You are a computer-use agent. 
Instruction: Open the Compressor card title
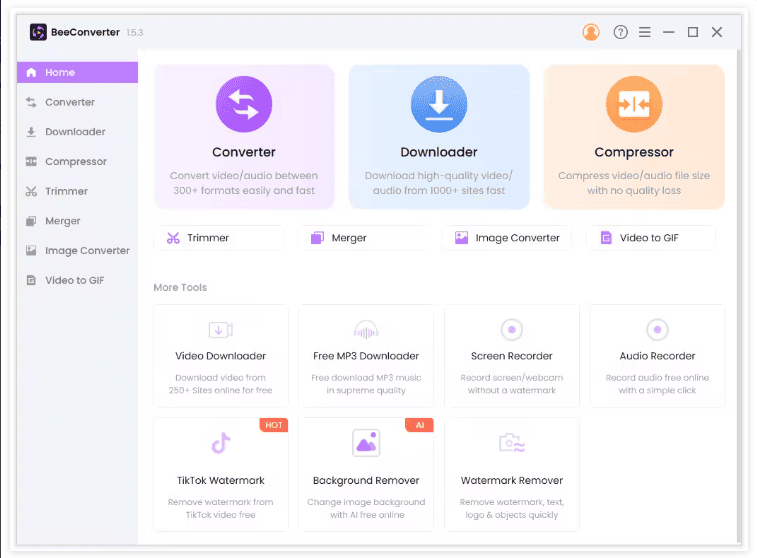click(x=634, y=153)
